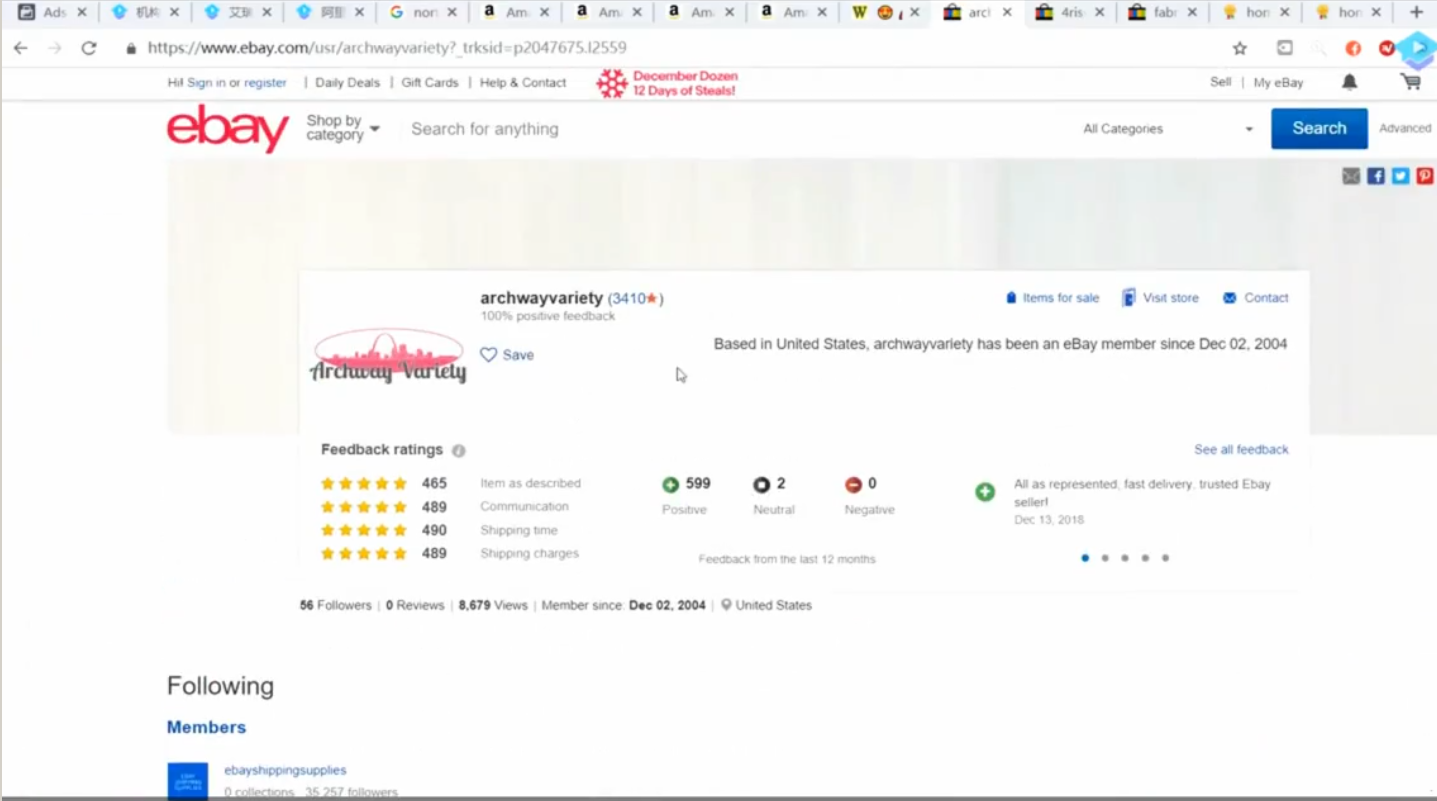Viewport: 1437px width, 801px height.
Task: Open the notifications bell icon
Action: point(1349,82)
